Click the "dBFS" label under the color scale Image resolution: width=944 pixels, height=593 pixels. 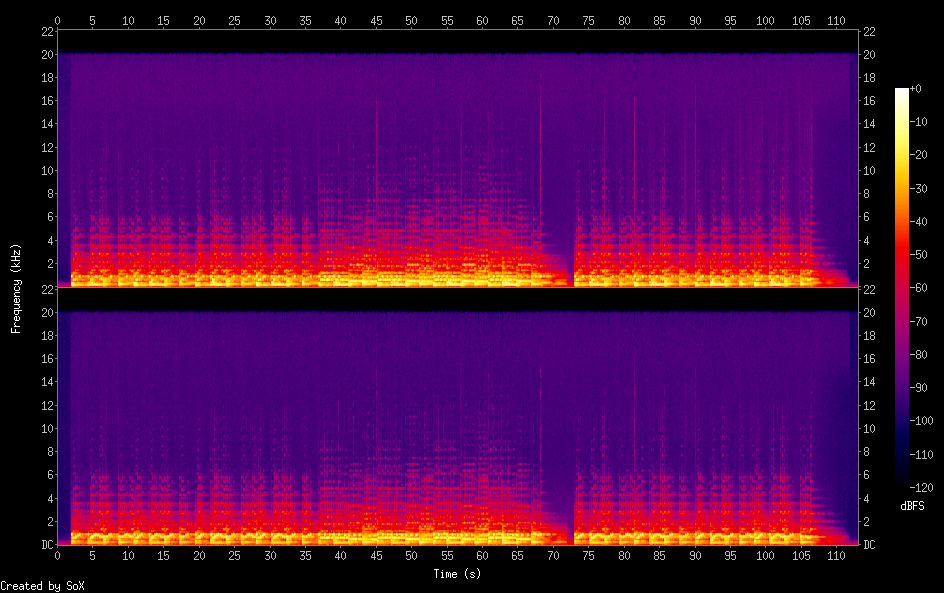click(912, 506)
